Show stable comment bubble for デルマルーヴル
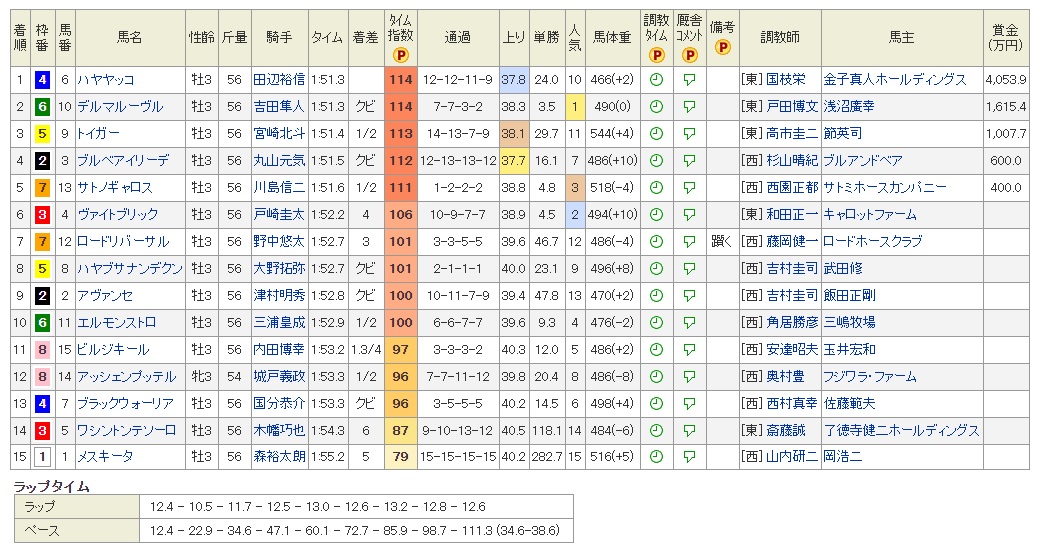 689,106
